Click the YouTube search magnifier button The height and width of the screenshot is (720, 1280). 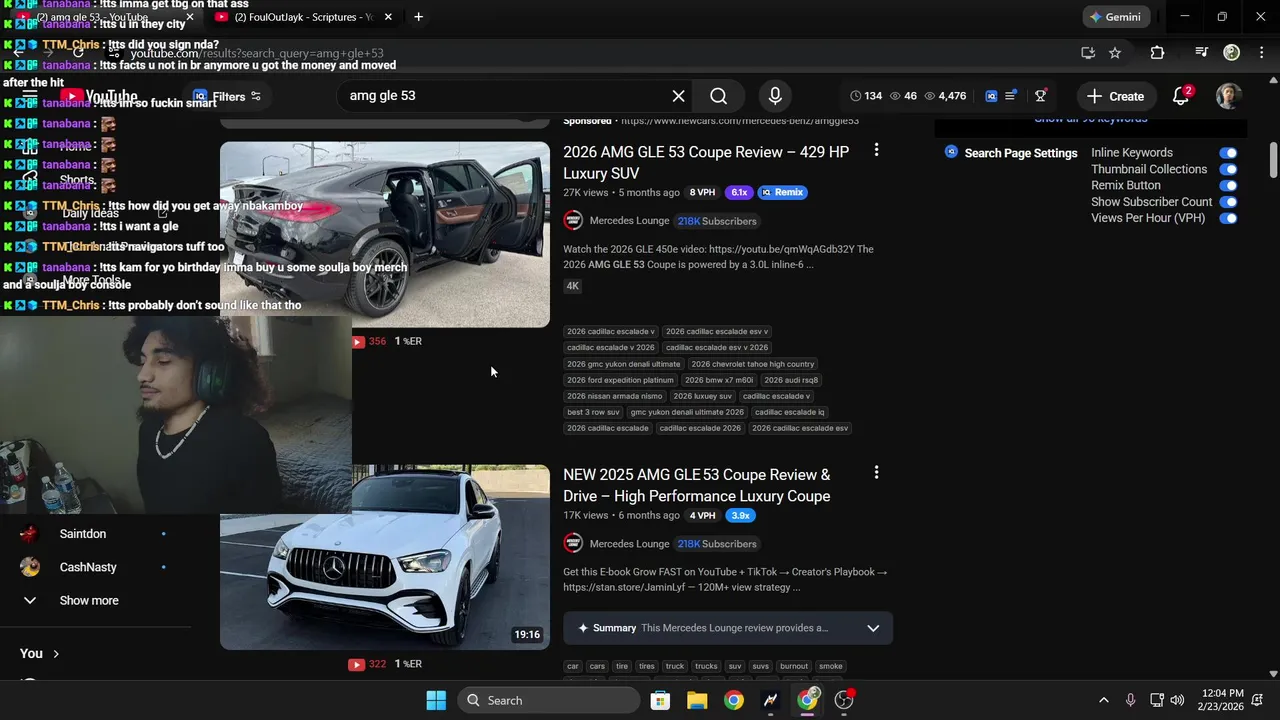click(718, 96)
